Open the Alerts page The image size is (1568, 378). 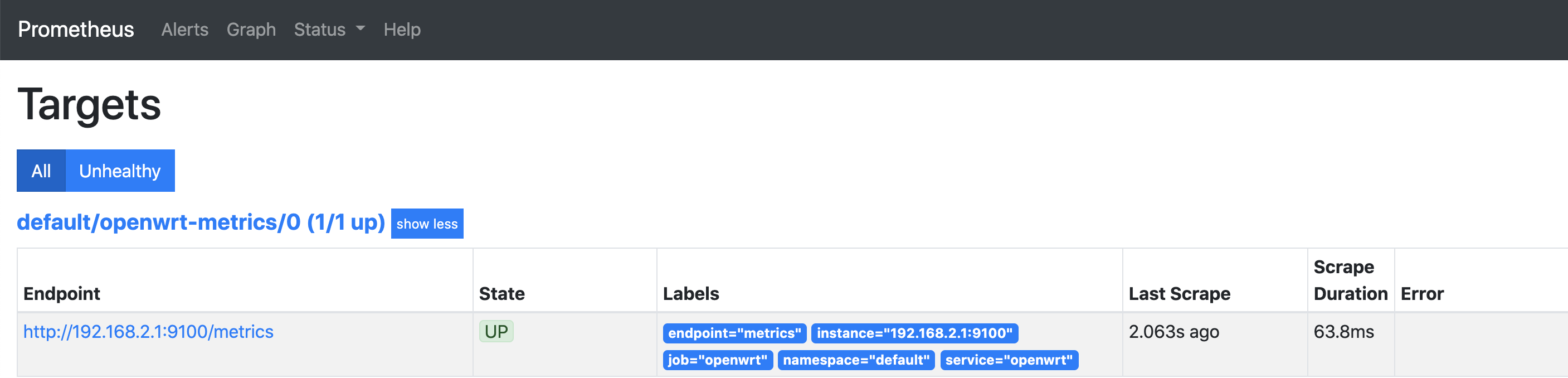(x=184, y=29)
